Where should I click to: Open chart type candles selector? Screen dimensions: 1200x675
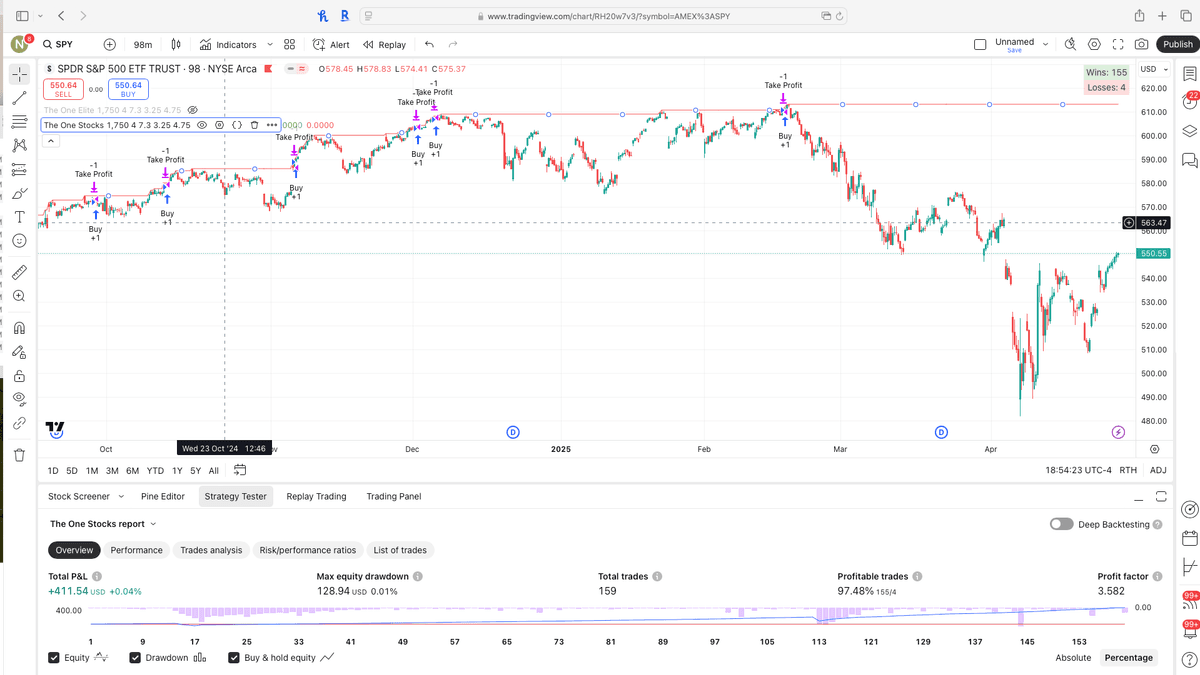[176, 44]
